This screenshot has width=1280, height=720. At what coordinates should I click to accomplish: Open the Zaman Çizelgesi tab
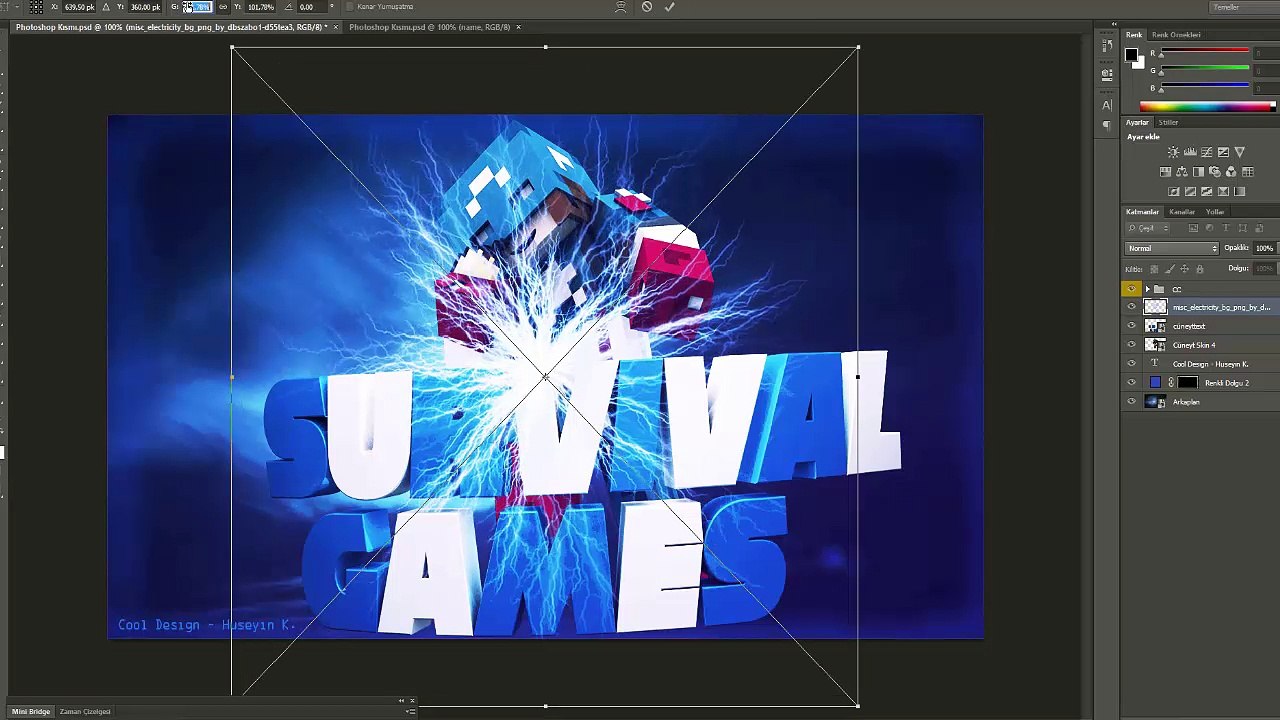(x=85, y=712)
